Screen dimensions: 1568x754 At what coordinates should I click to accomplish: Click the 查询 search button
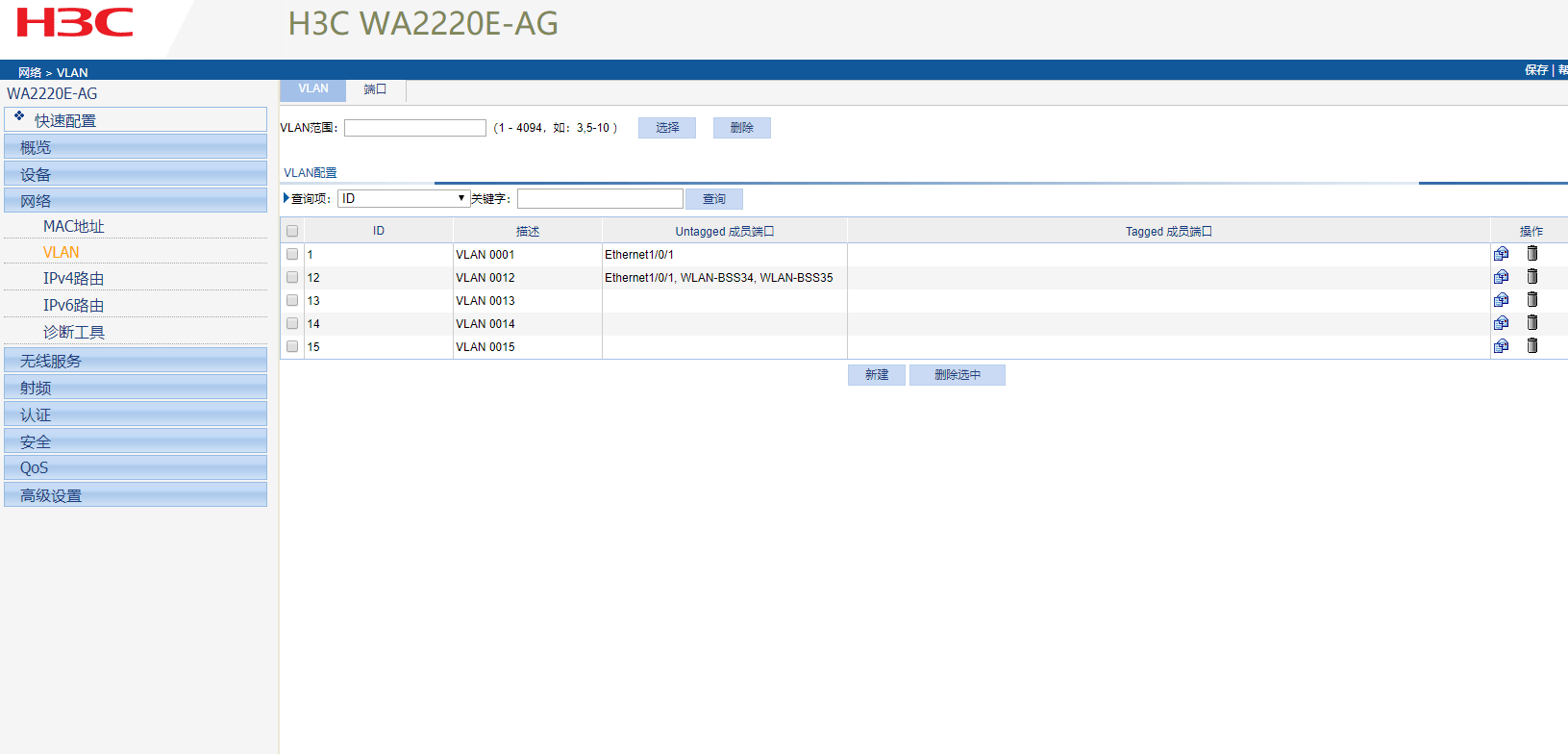[714, 199]
